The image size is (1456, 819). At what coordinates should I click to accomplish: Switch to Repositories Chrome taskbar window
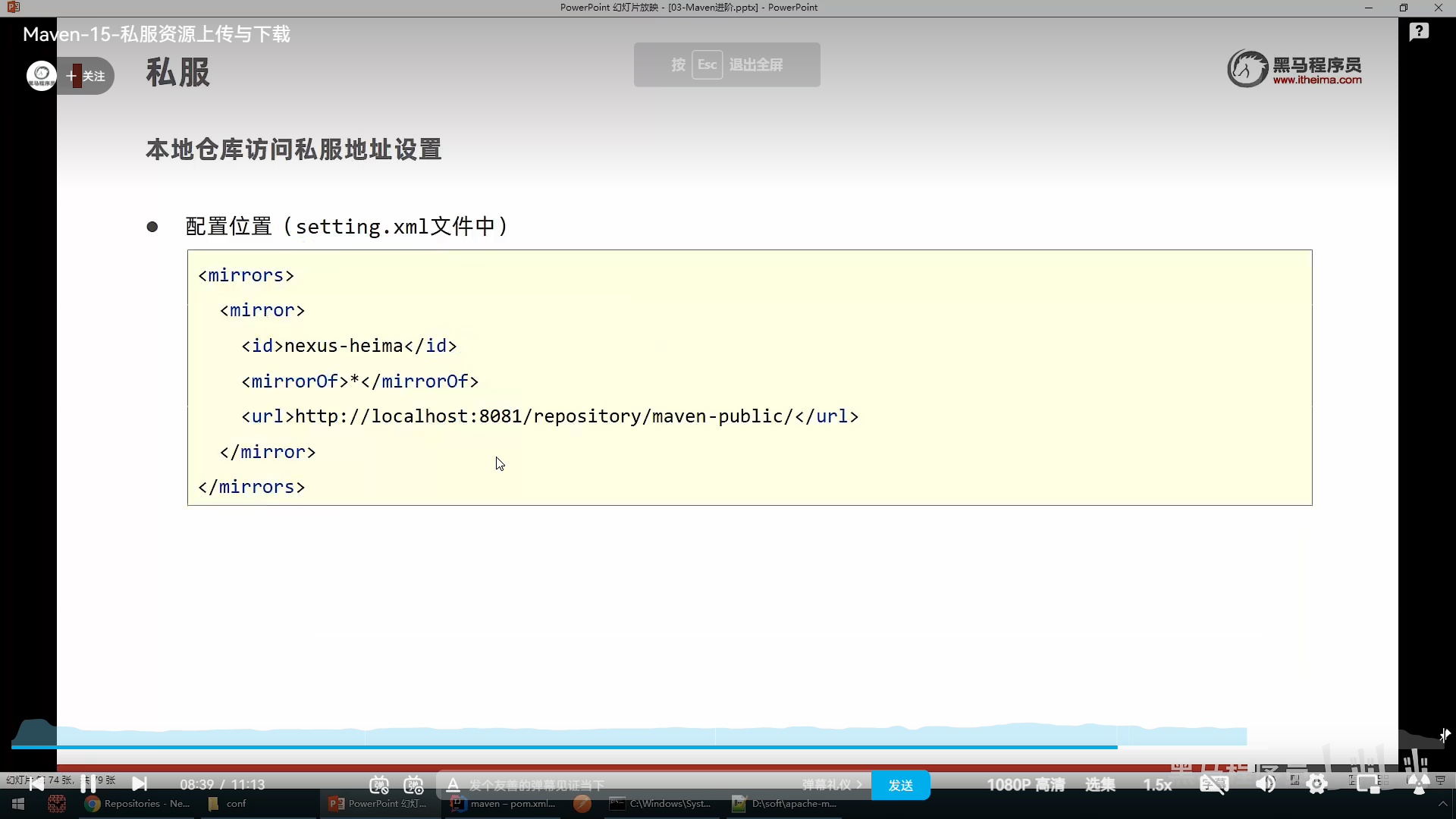point(136,804)
